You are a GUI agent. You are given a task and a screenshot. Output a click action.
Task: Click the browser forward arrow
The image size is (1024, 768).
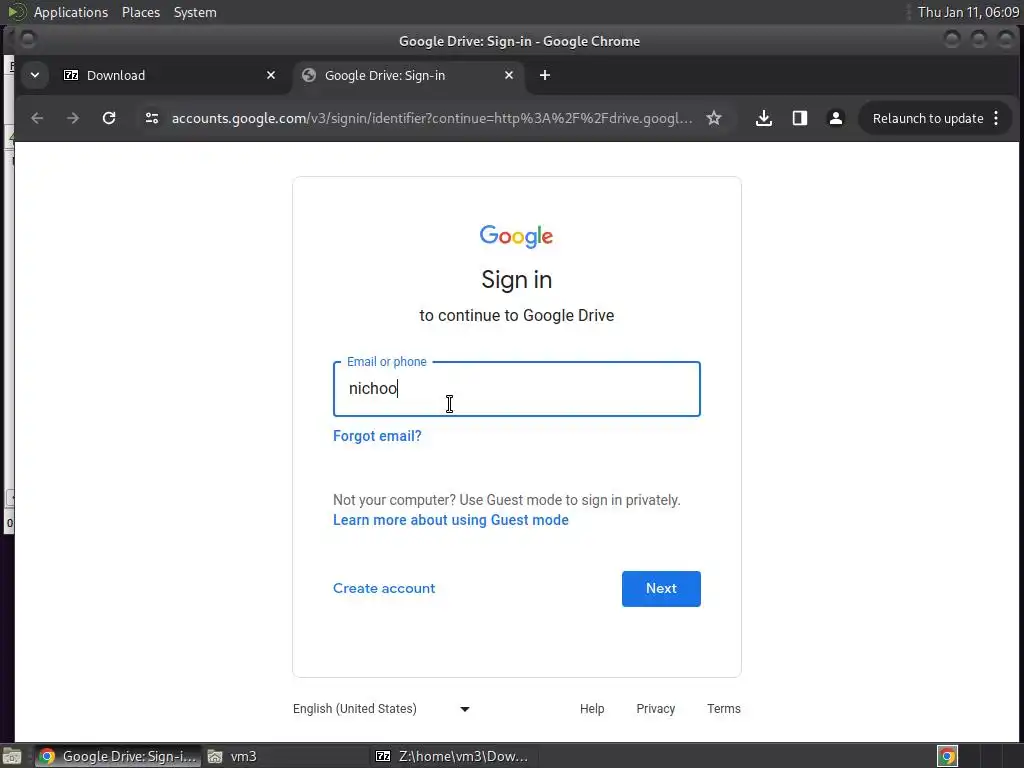(x=72, y=118)
